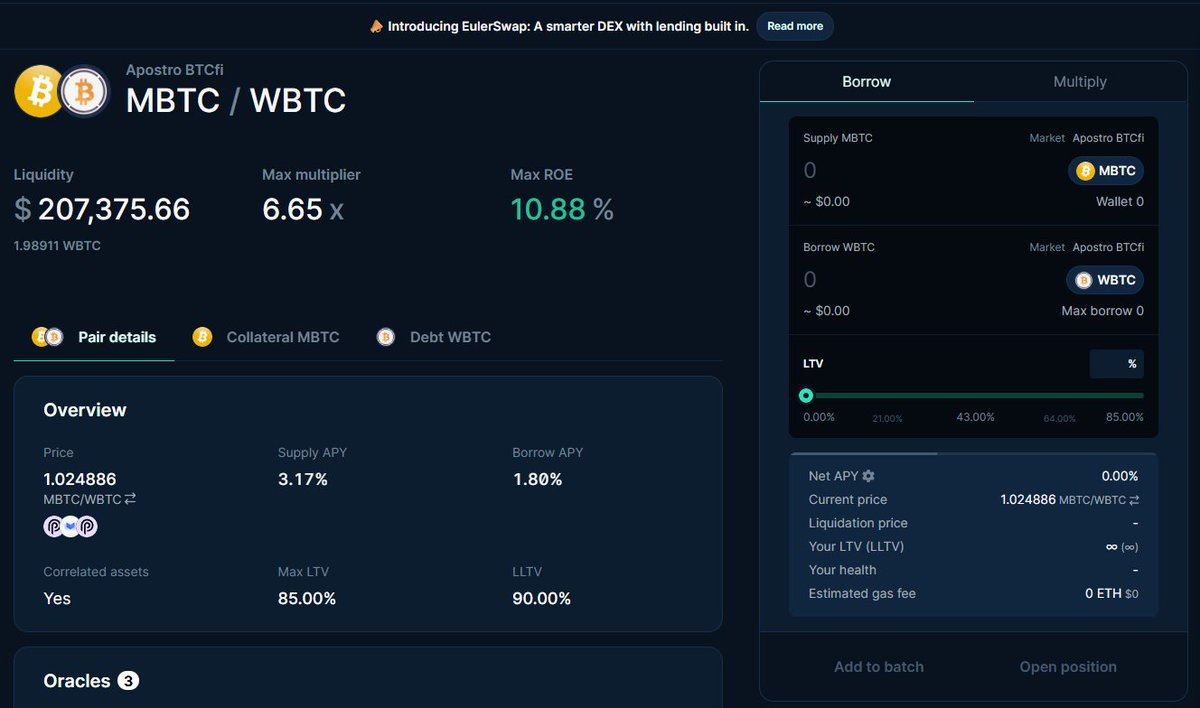Screen dimensions: 1200x708
Task: Click the MBTC coin icon in page header
Action: [x=40, y=92]
